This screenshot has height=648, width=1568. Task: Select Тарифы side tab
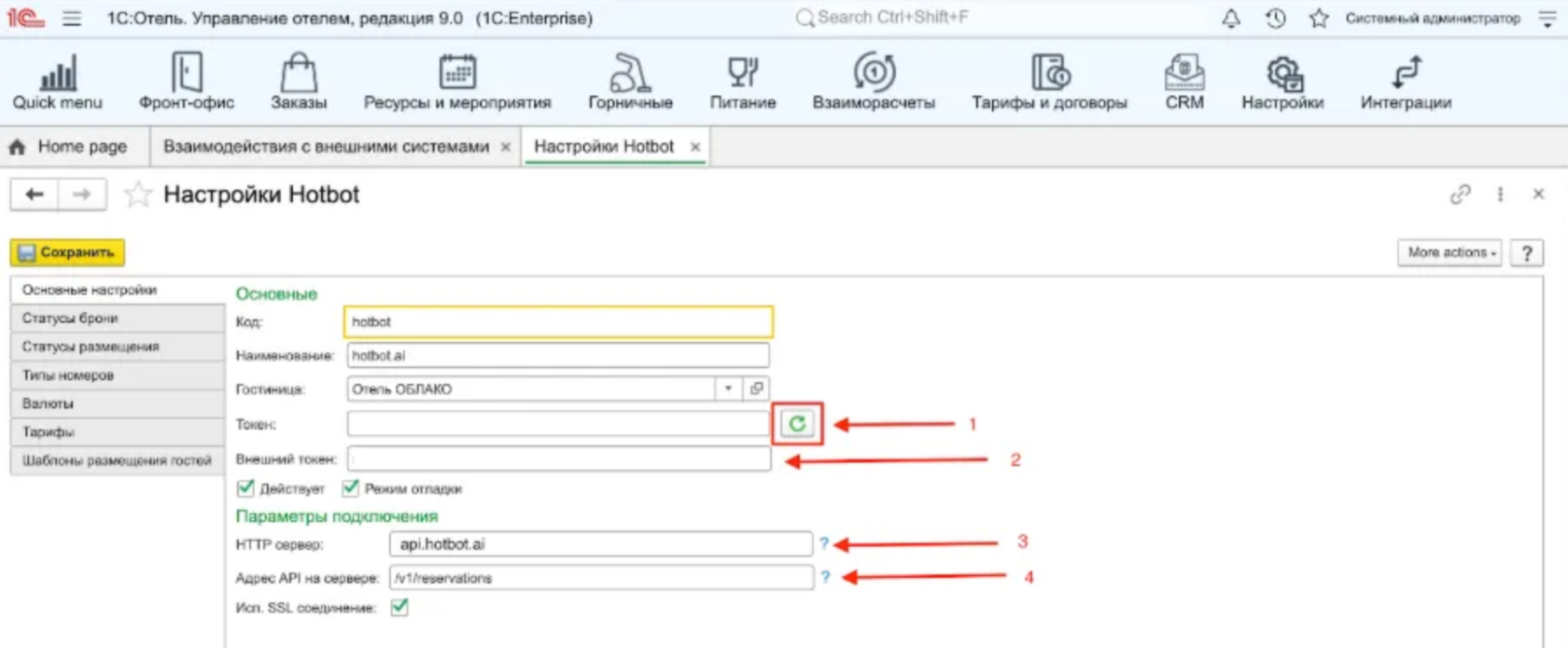click(x=118, y=432)
